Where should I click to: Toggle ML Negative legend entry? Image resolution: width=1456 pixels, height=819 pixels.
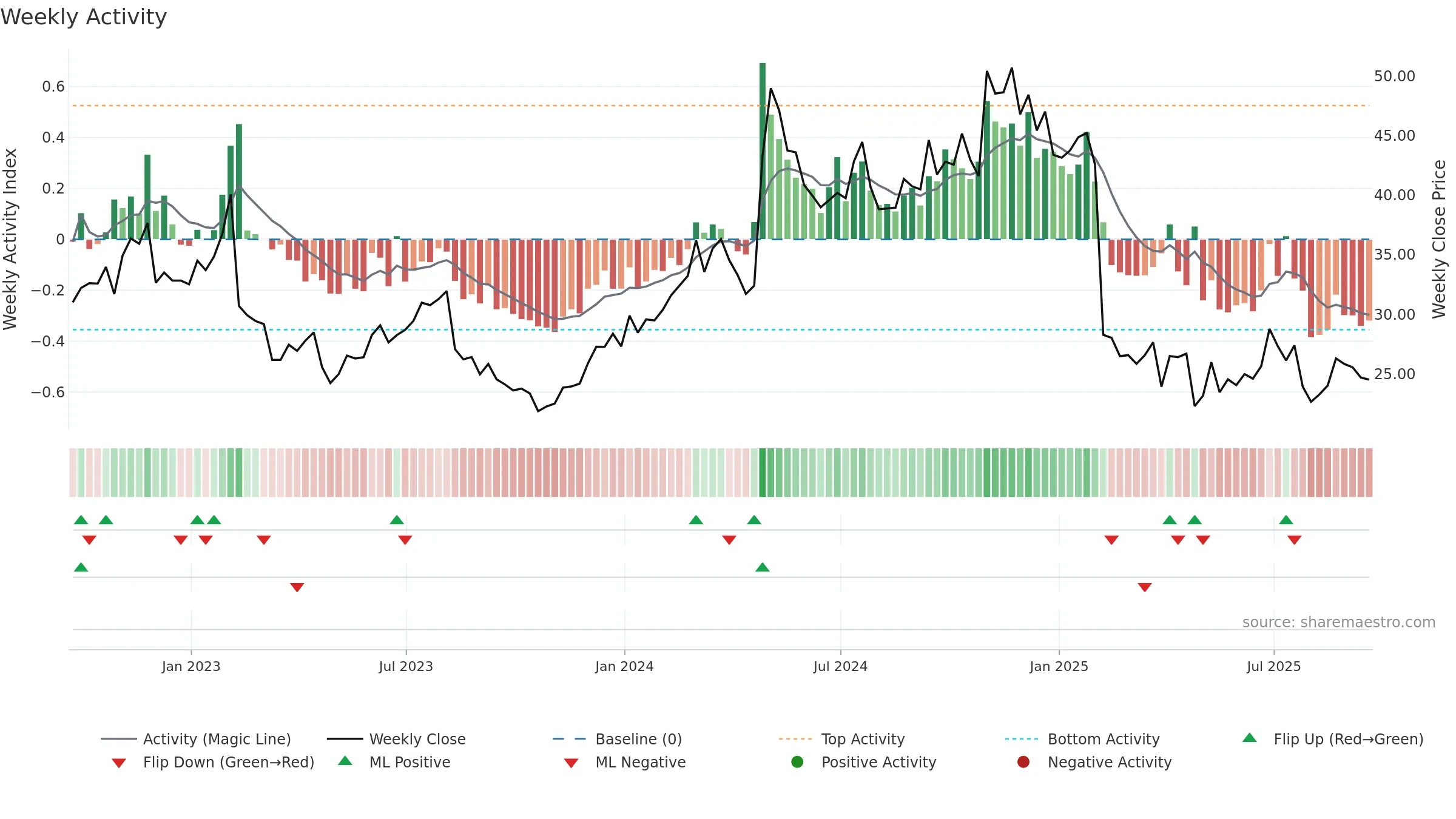click(624, 762)
